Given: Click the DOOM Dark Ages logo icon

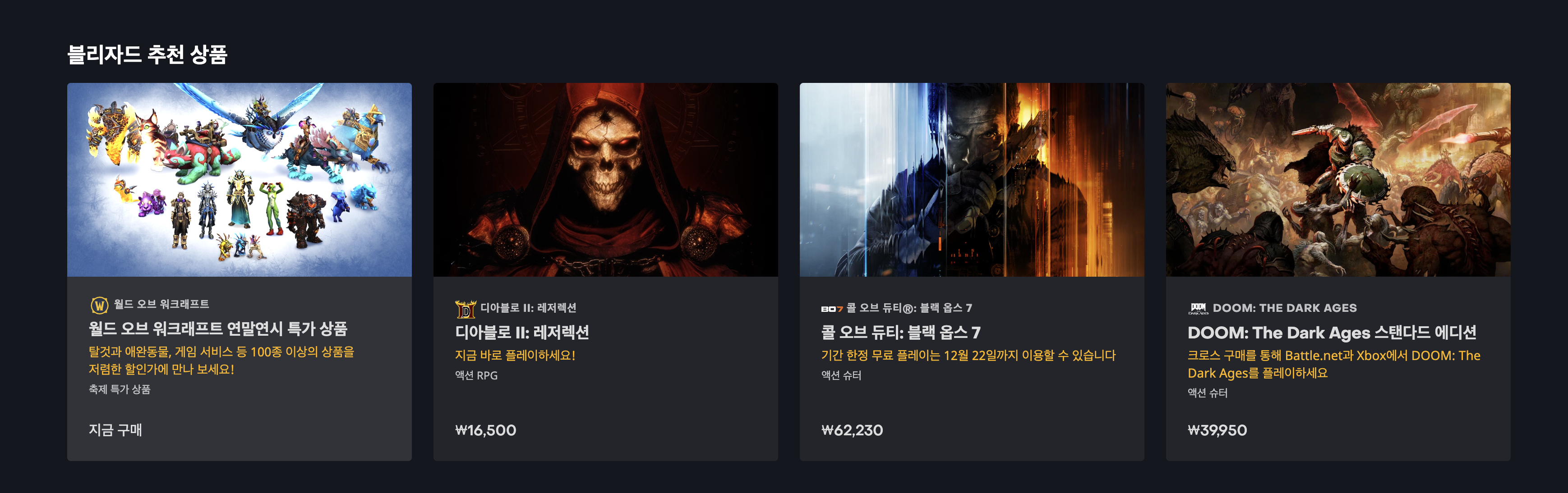Looking at the screenshot, I should click(x=1198, y=309).
